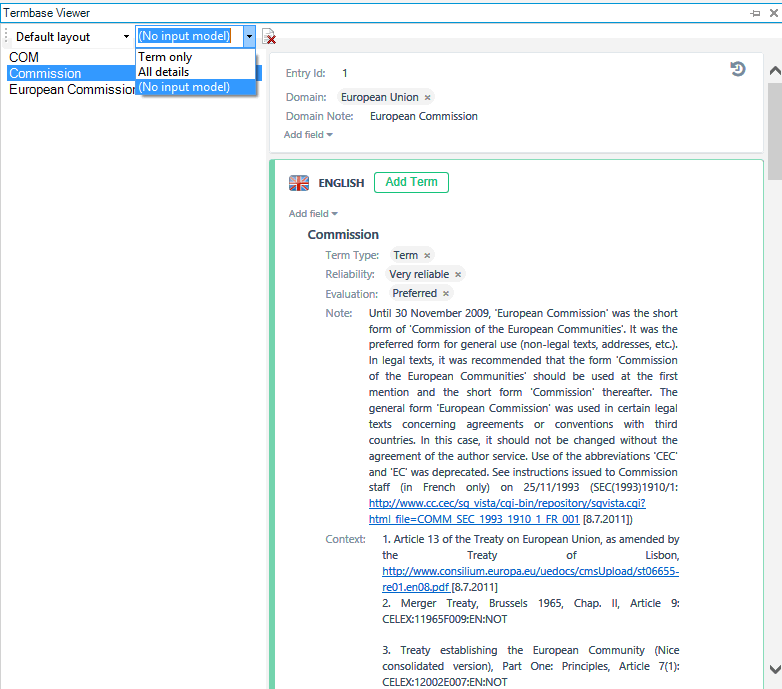Viewport: 782px width, 689px height.
Task: Close the Termbase Viewer panel
Action: 774,13
